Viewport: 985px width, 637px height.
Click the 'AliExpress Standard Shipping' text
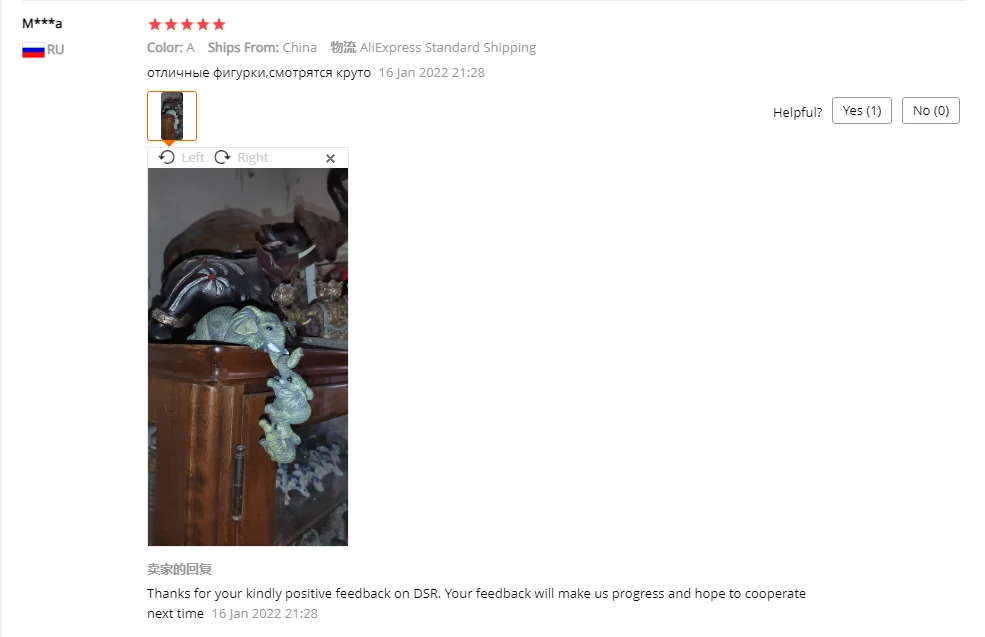(x=448, y=48)
